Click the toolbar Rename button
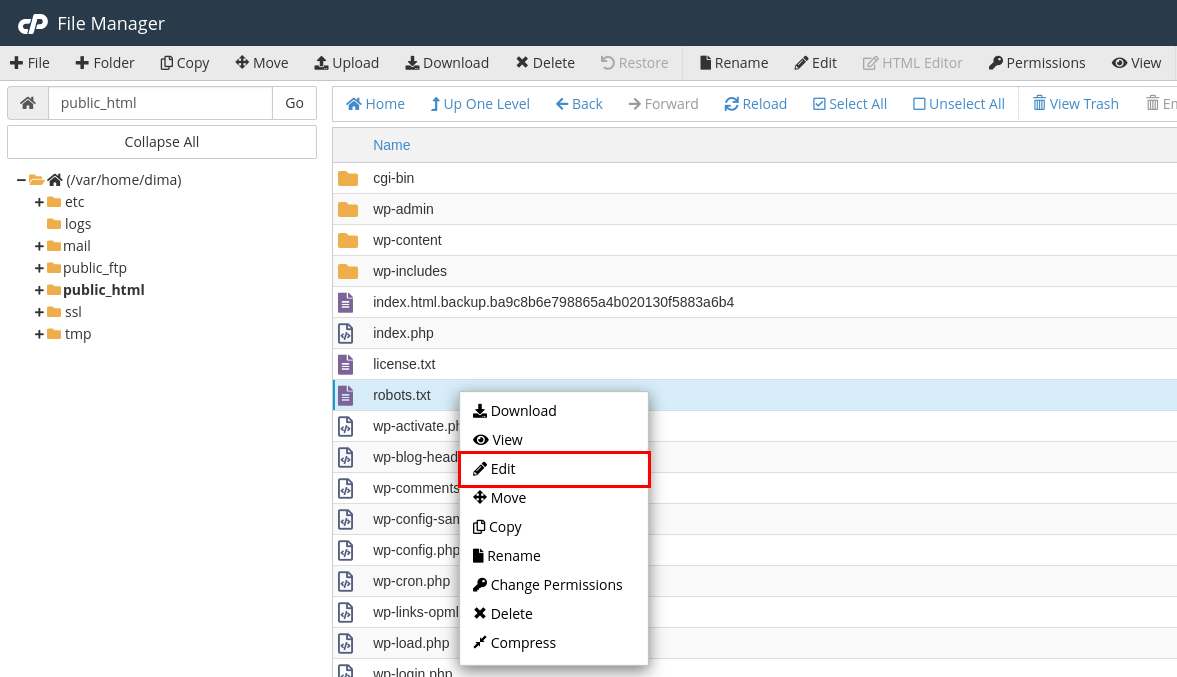 coord(734,63)
